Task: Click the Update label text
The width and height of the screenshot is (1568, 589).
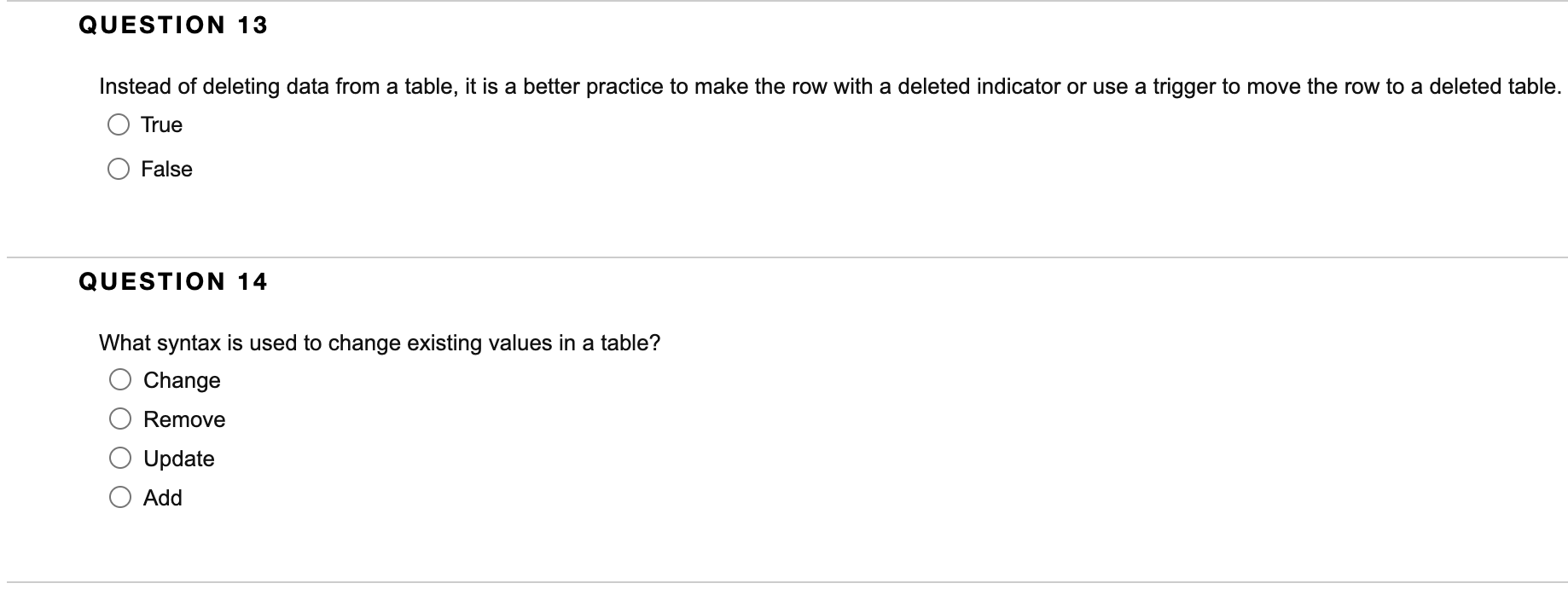Action: tap(178, 459)
